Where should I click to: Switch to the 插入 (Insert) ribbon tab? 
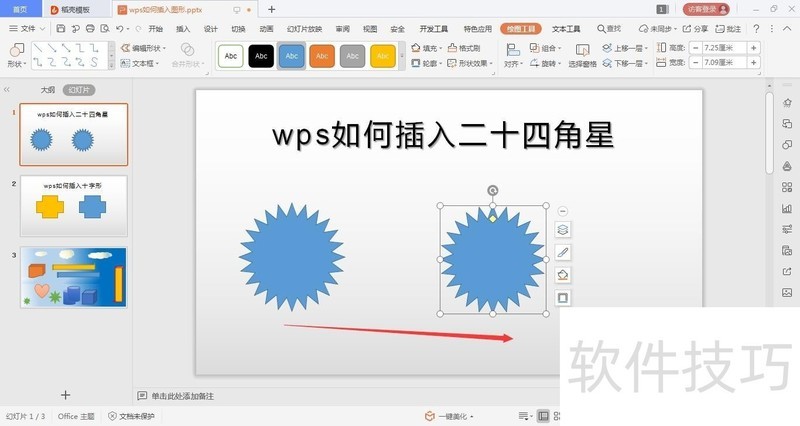tap(183, 29)
